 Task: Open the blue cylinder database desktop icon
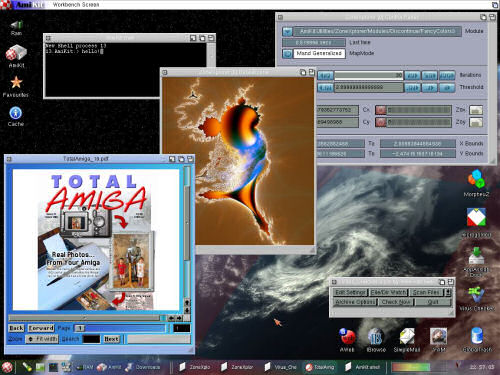pos(477,336)
